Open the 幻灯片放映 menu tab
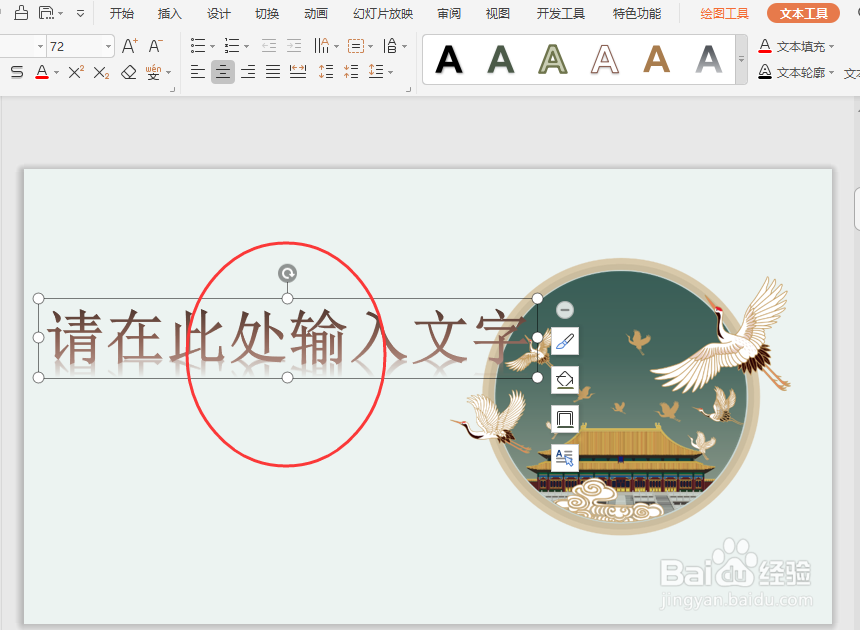The image size is (860, 630). 382,13
